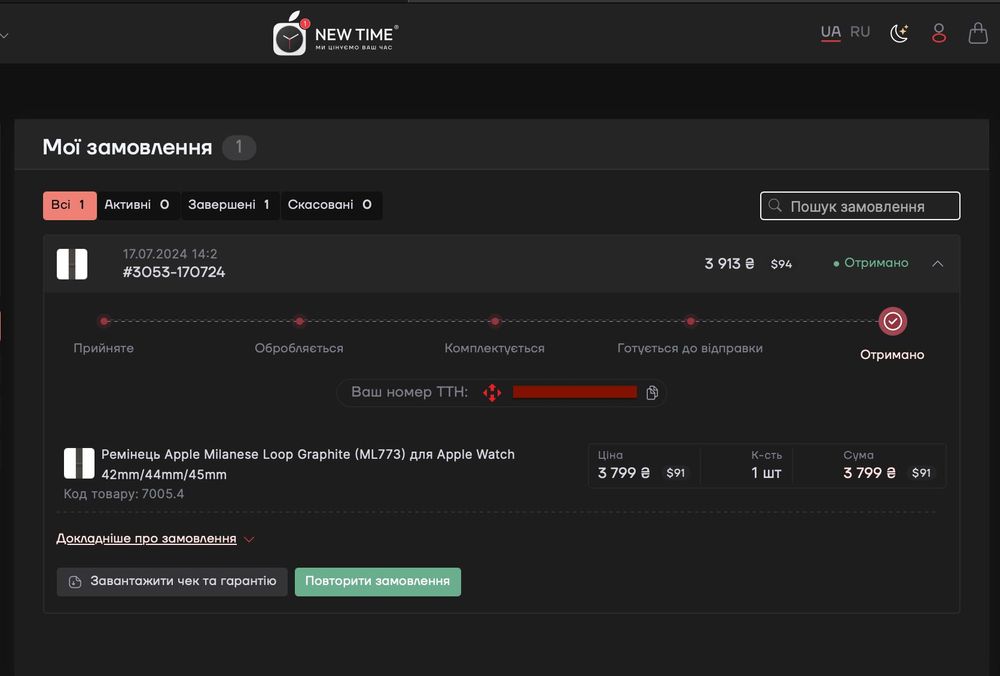This screenshot has height=676, width=1000.
Task: Switch language to RU
Action: click(x=860, y=32)
